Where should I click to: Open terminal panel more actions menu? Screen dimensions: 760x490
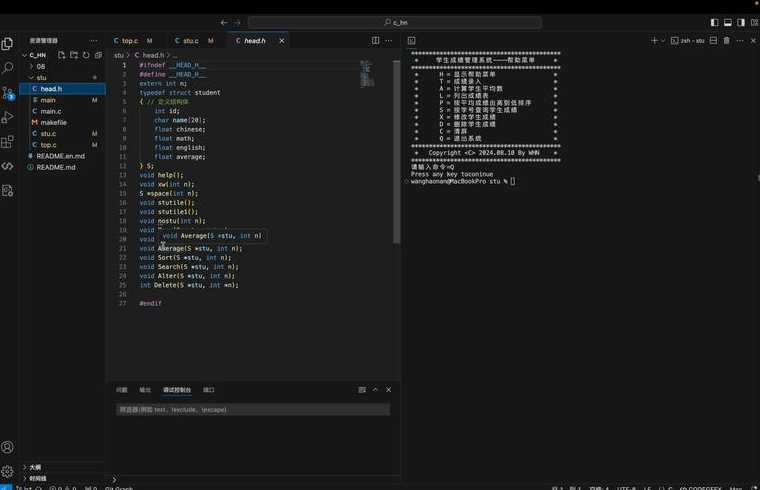point(740,41)
